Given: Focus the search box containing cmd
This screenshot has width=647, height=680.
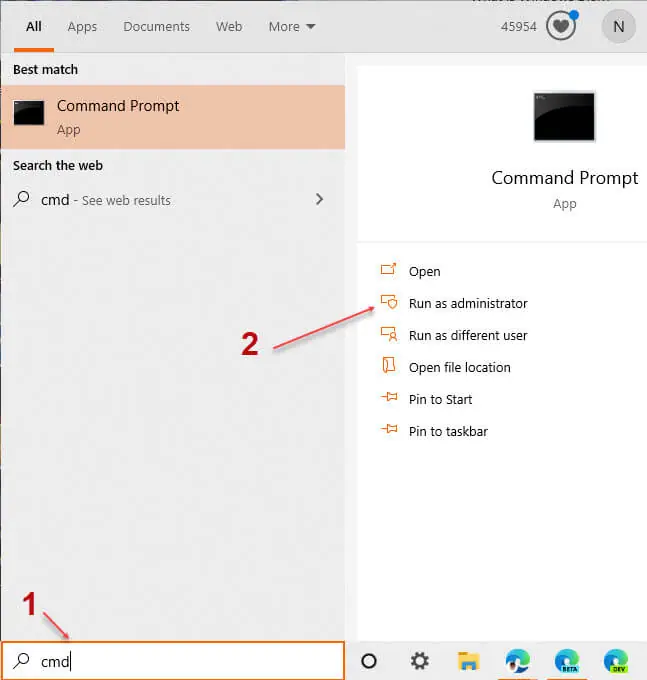Looking at the screenshot, I should click(173, 661).
